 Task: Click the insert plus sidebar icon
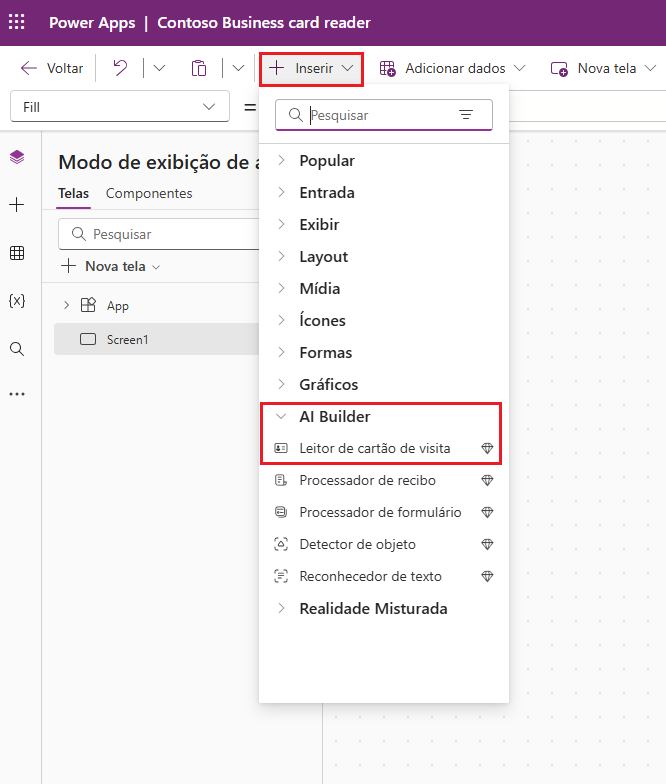[x=17, y=204]
